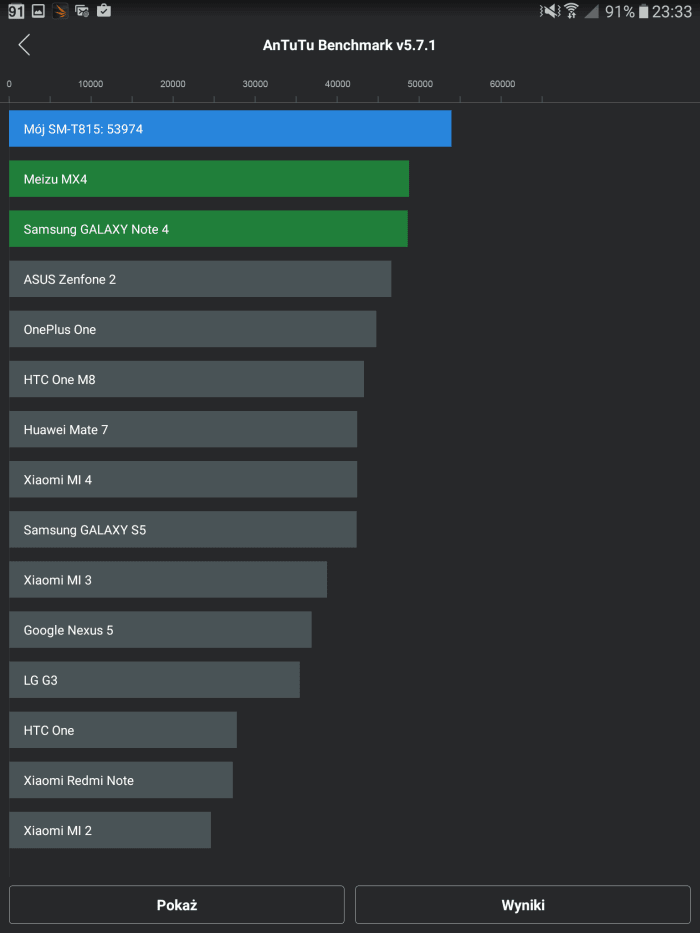Tap the battery icon in status bar
Image resolution: width=700 pixels, height=933 pixels.
click(643, 11)
